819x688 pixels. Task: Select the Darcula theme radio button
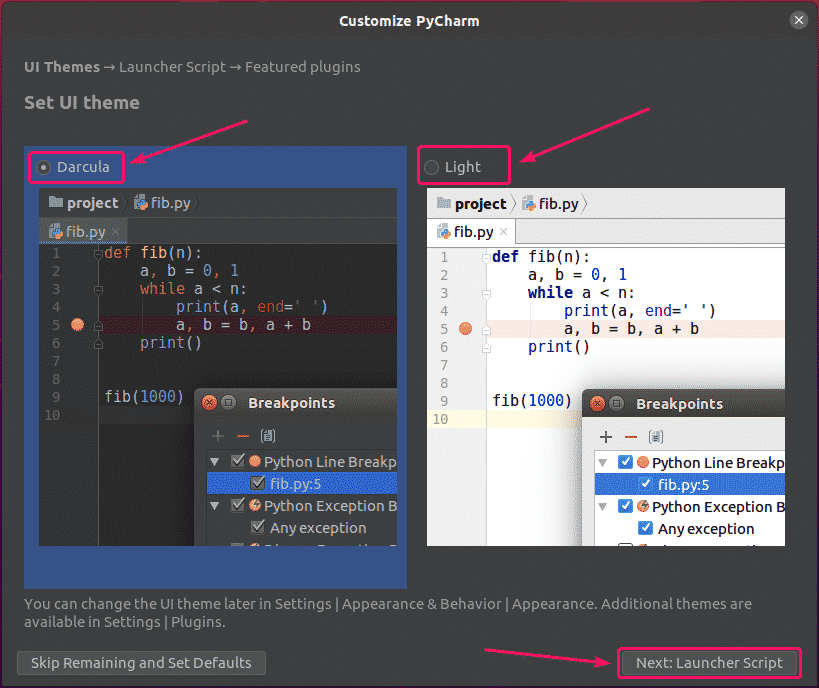point(43,167)
